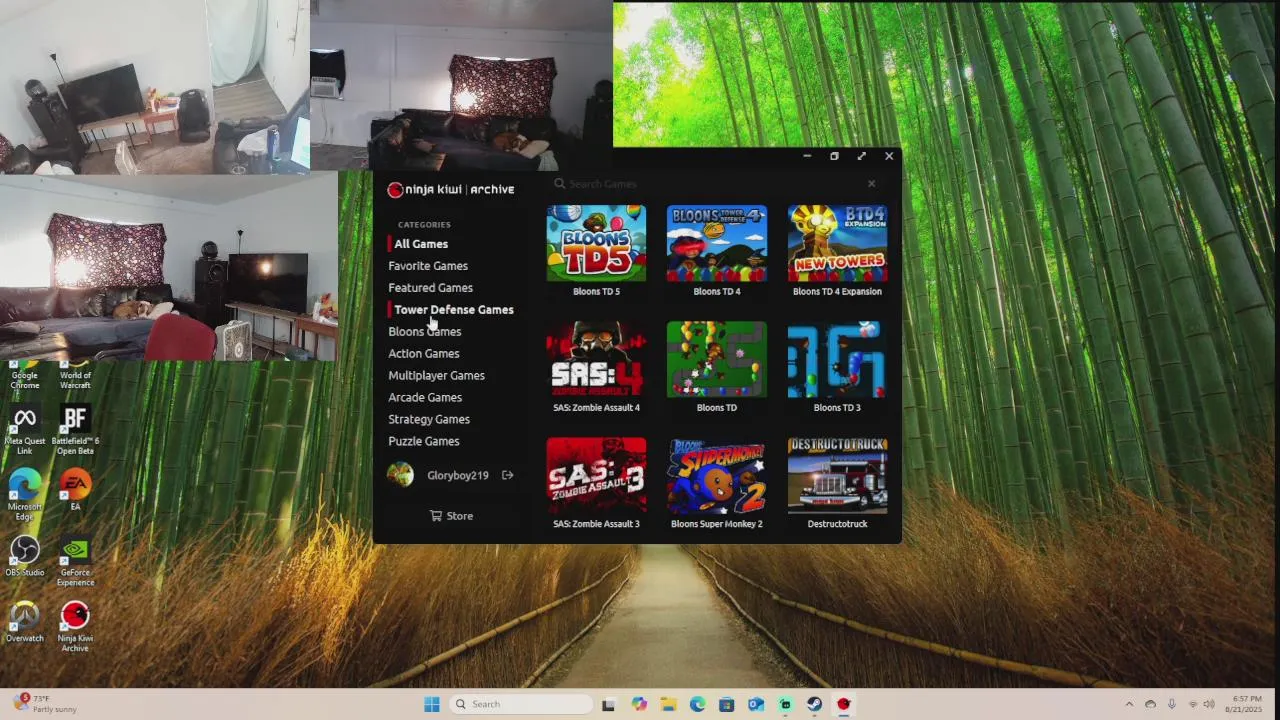This screenshot has width=1280, height=720.
Task: Click the microphone icon in system tray
Action: [x=1171, y=704]
